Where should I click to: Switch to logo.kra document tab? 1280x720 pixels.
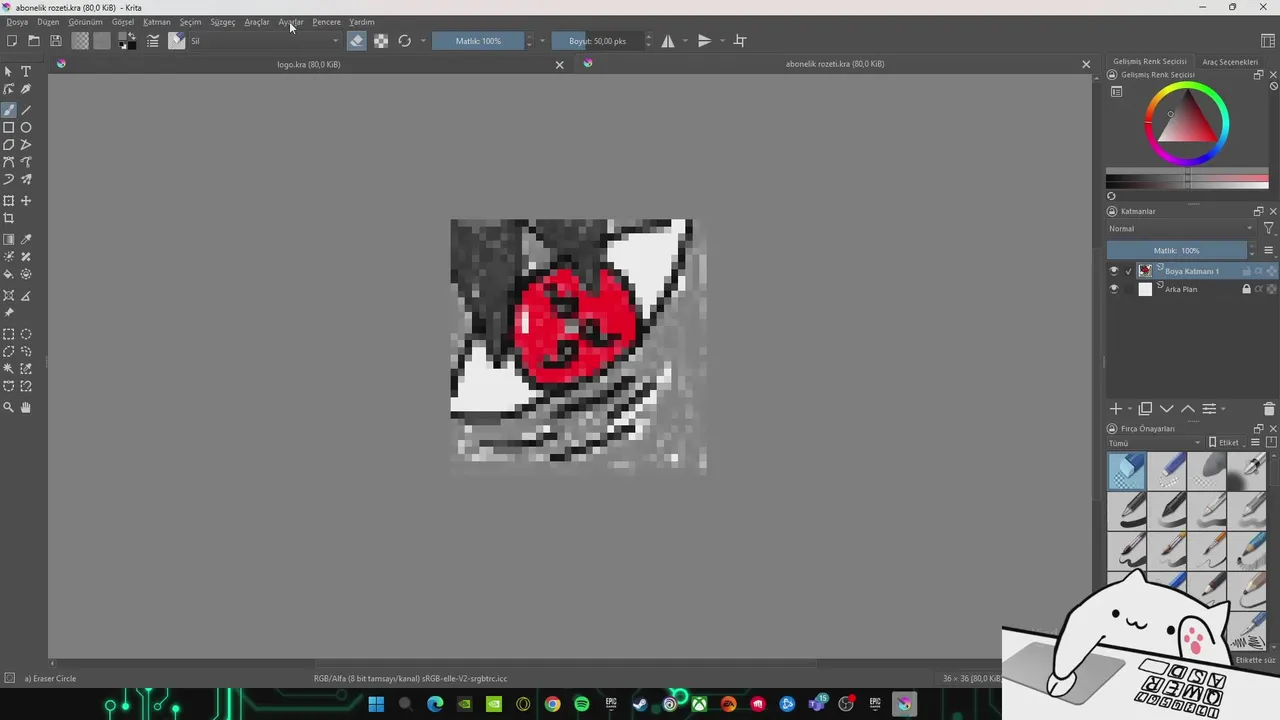[309, 64]
